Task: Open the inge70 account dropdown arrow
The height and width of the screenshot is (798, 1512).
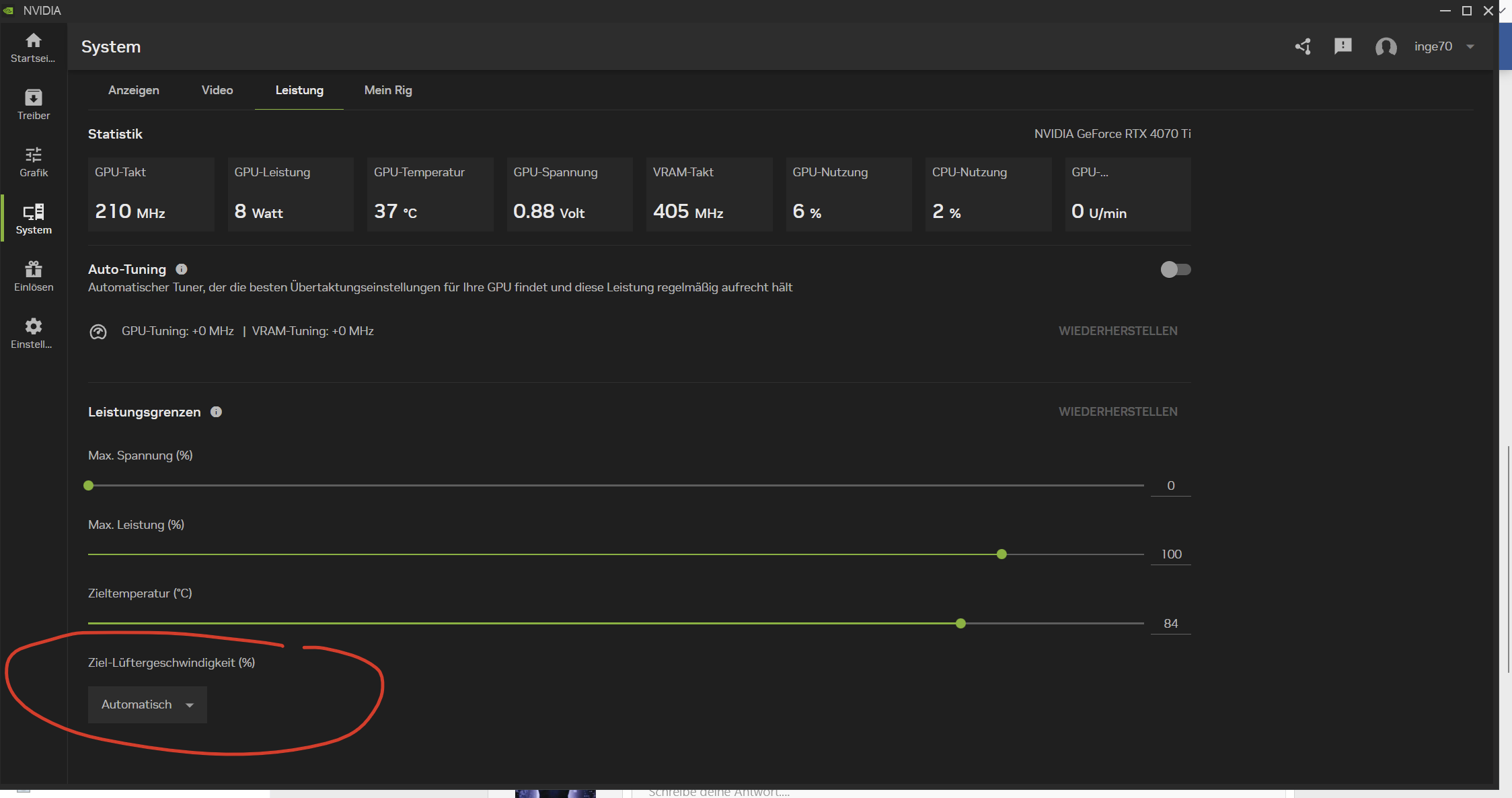Action: click(x=1470, y=46)
